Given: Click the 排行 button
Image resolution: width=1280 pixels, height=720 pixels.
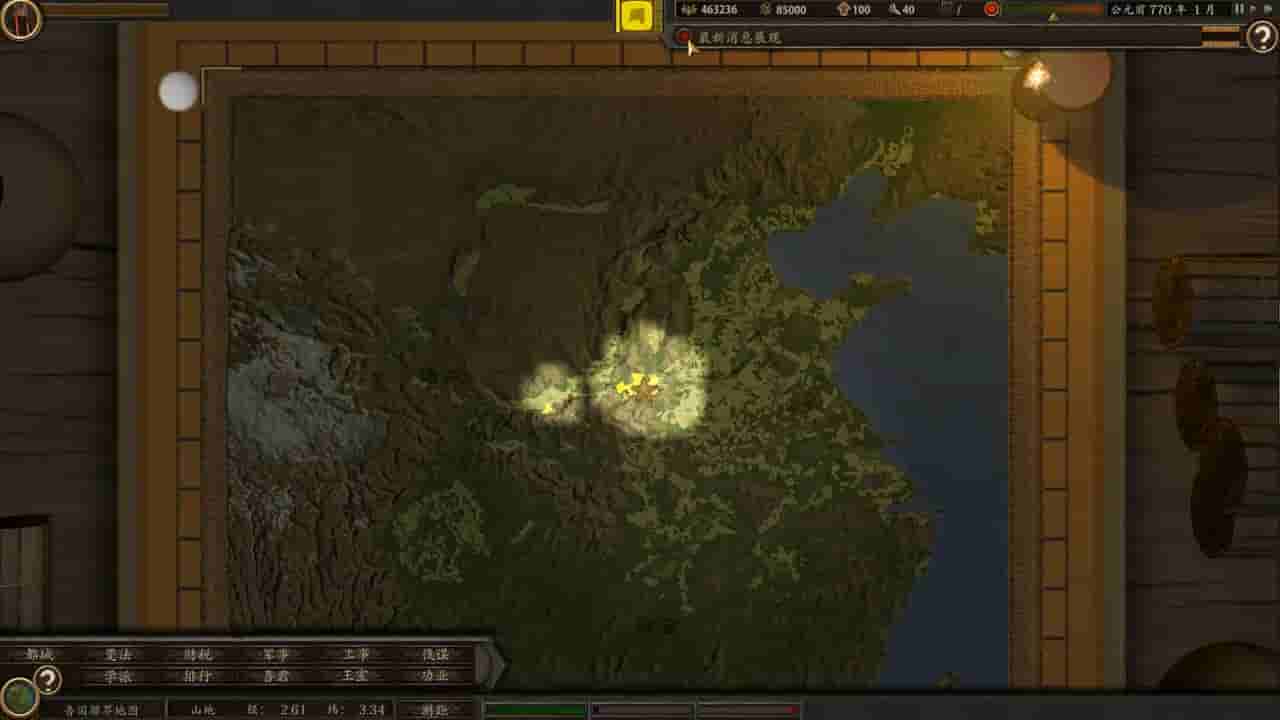Looking at the screenshot, I should (197, 676).
